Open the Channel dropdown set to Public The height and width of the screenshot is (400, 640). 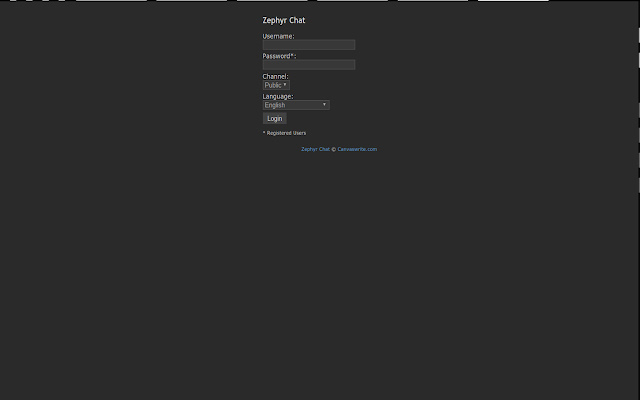point(276,85)
